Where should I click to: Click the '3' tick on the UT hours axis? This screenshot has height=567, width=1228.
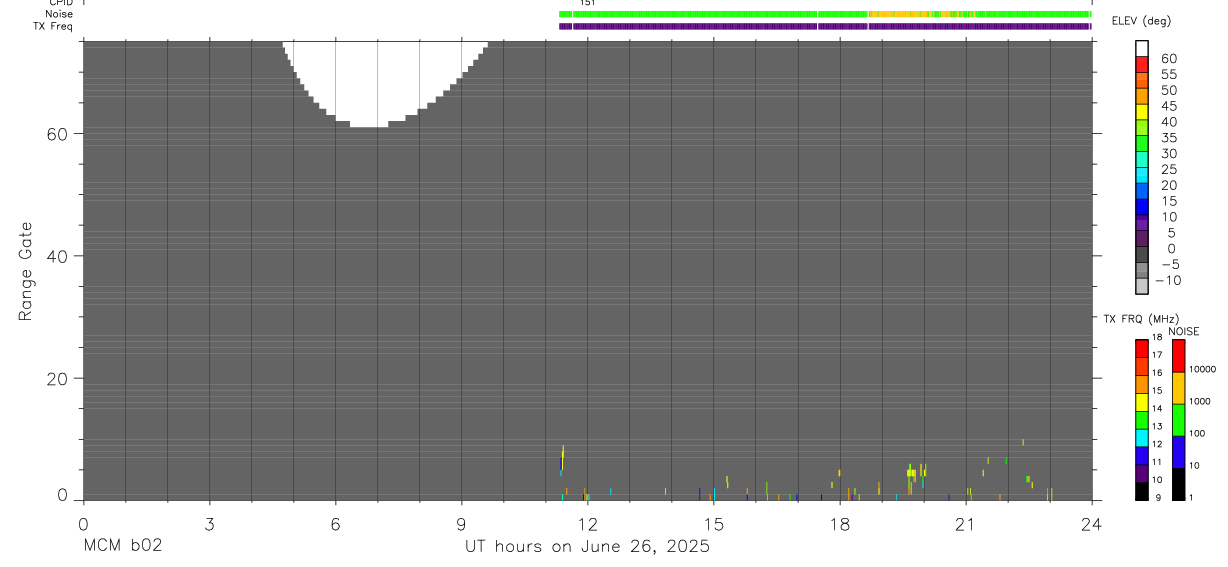[x=209, y=522]
